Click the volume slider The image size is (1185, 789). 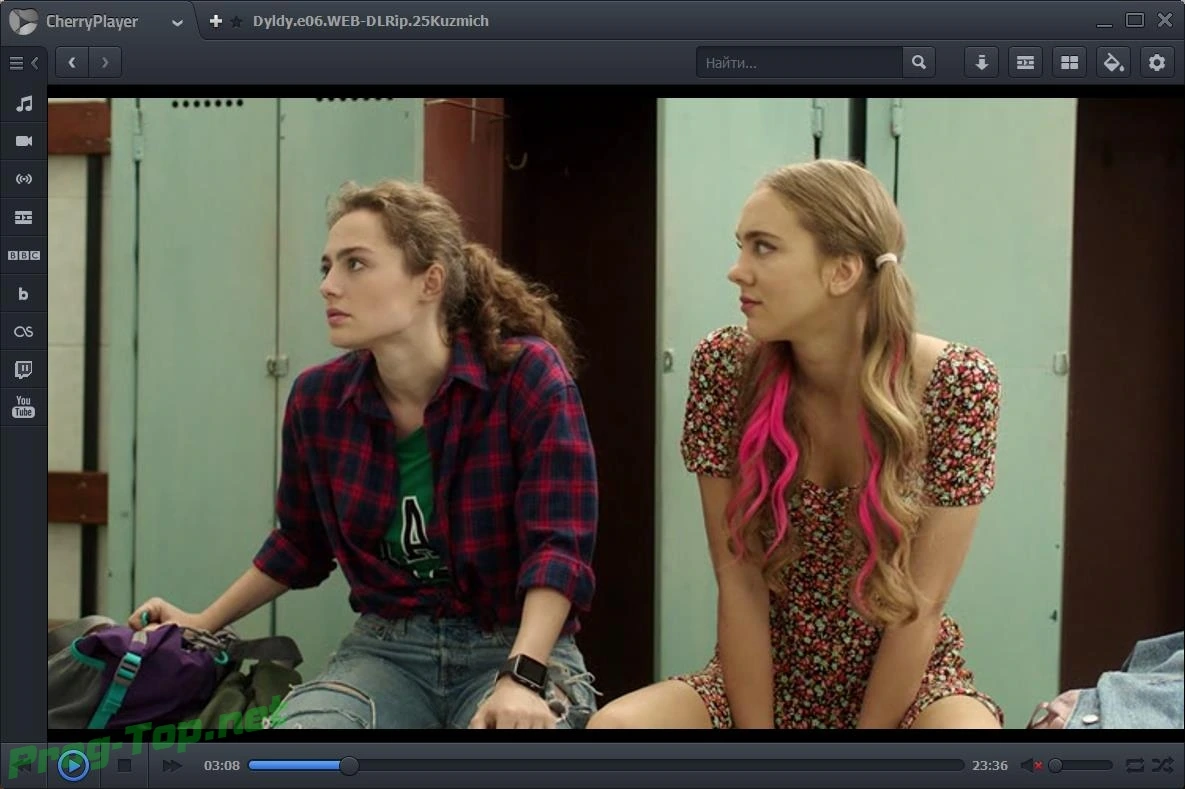[x=1080, y=766]
